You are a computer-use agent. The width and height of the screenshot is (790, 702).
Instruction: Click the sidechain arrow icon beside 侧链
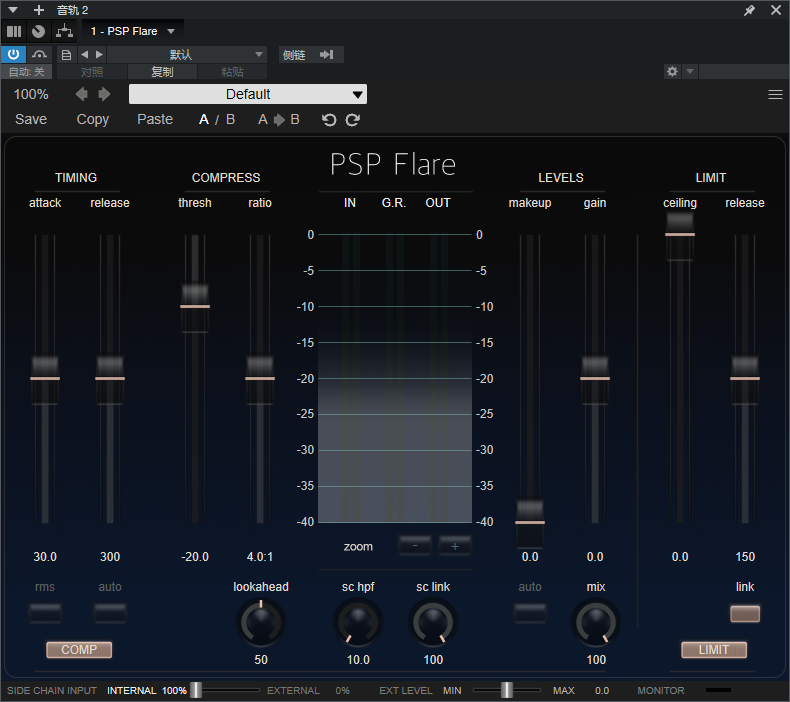(x=326, y=54)
